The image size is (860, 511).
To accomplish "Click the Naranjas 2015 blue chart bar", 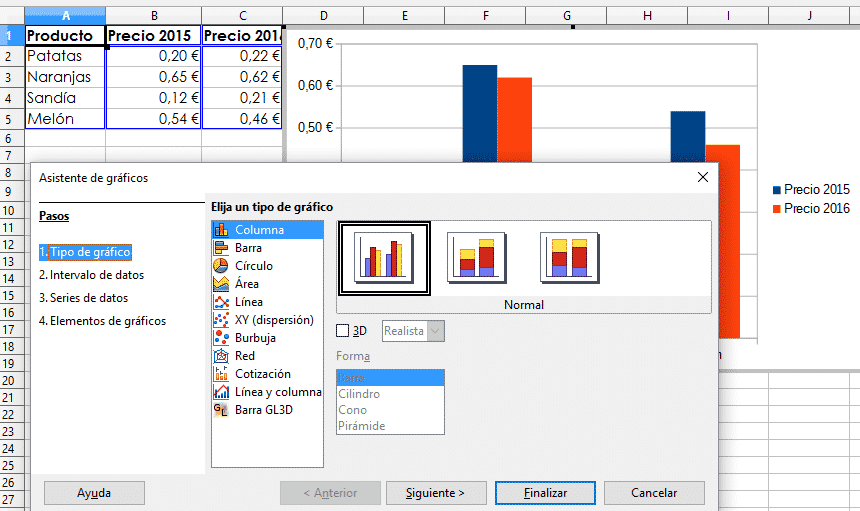I will [x=480, y=113].
